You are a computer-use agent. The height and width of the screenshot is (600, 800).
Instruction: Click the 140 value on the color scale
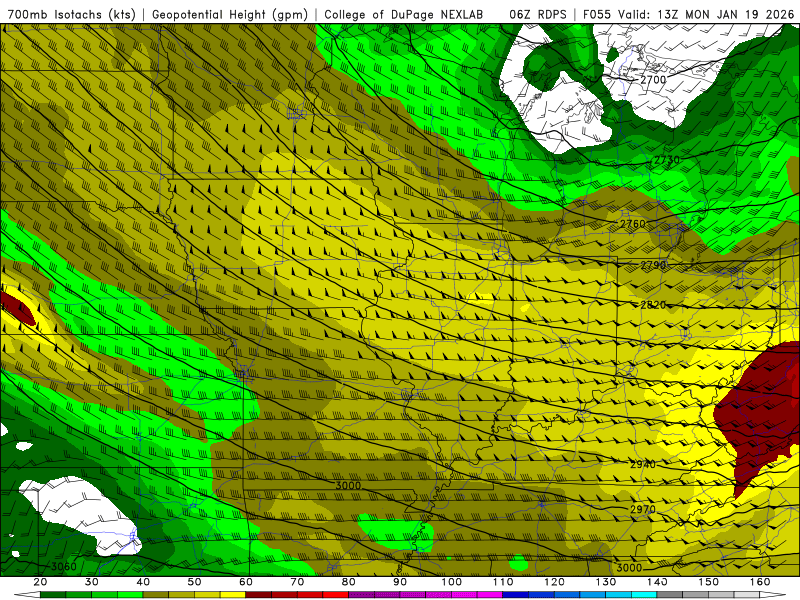click(x=657, y=582)
